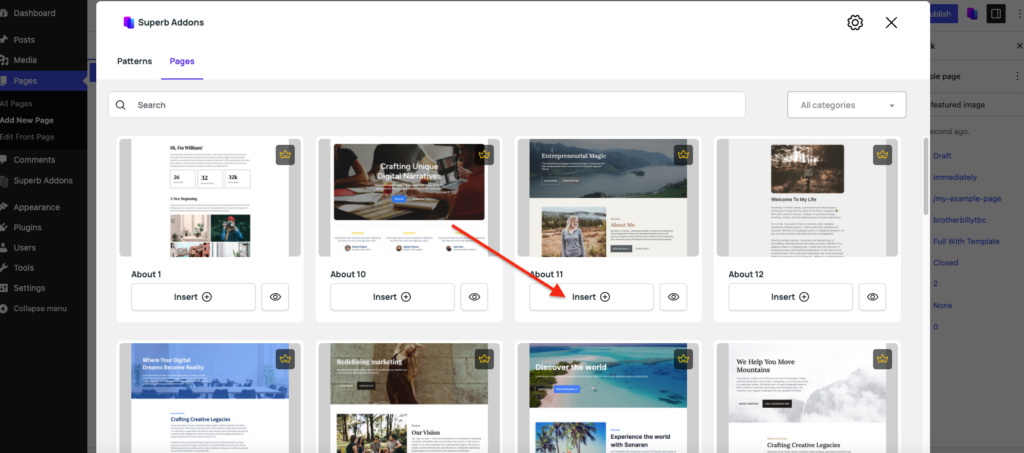Preview About 12 with eye icon
Viewport: 1024px width, 453px height.
872,297
